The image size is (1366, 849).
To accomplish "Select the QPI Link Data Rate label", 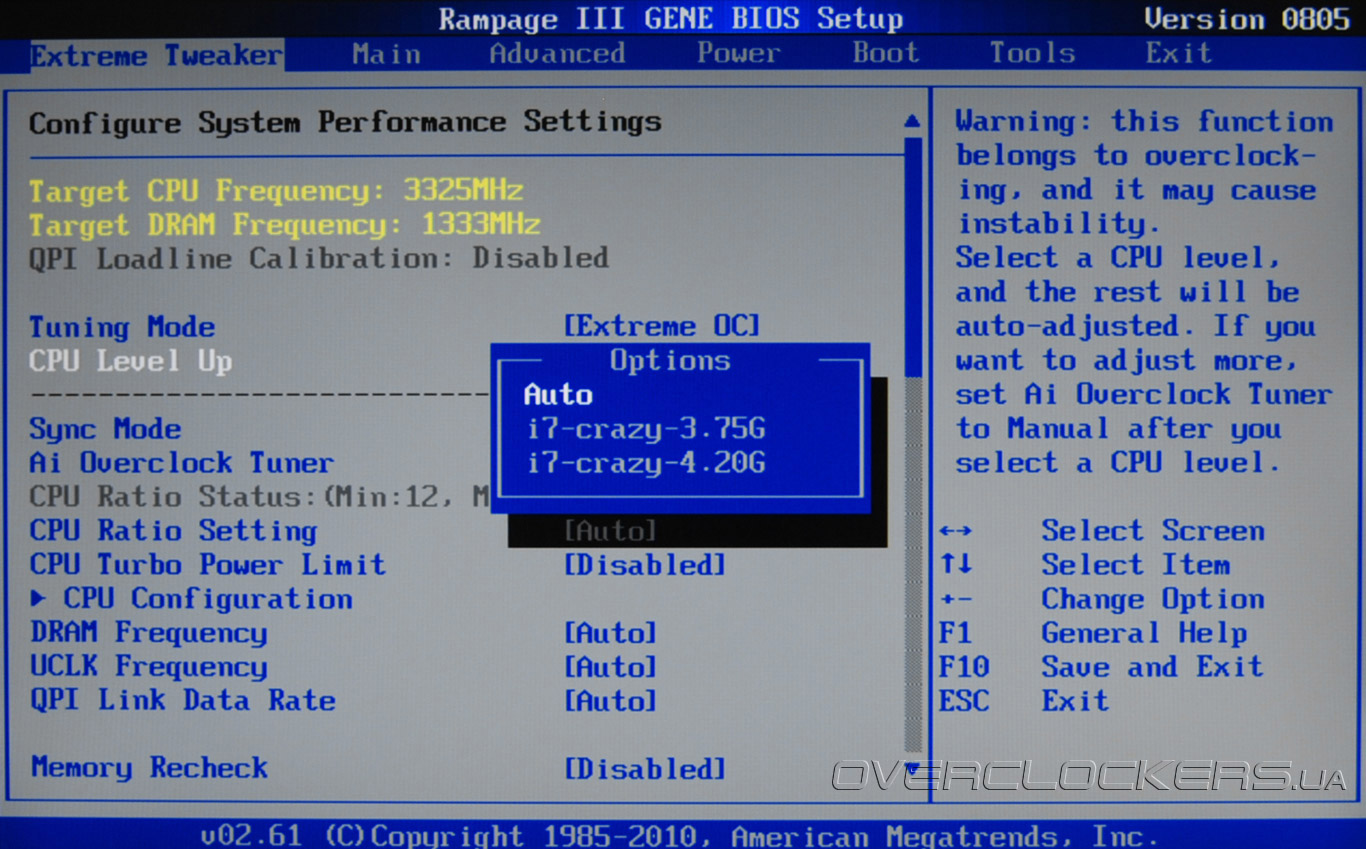I will click(182, 701).
